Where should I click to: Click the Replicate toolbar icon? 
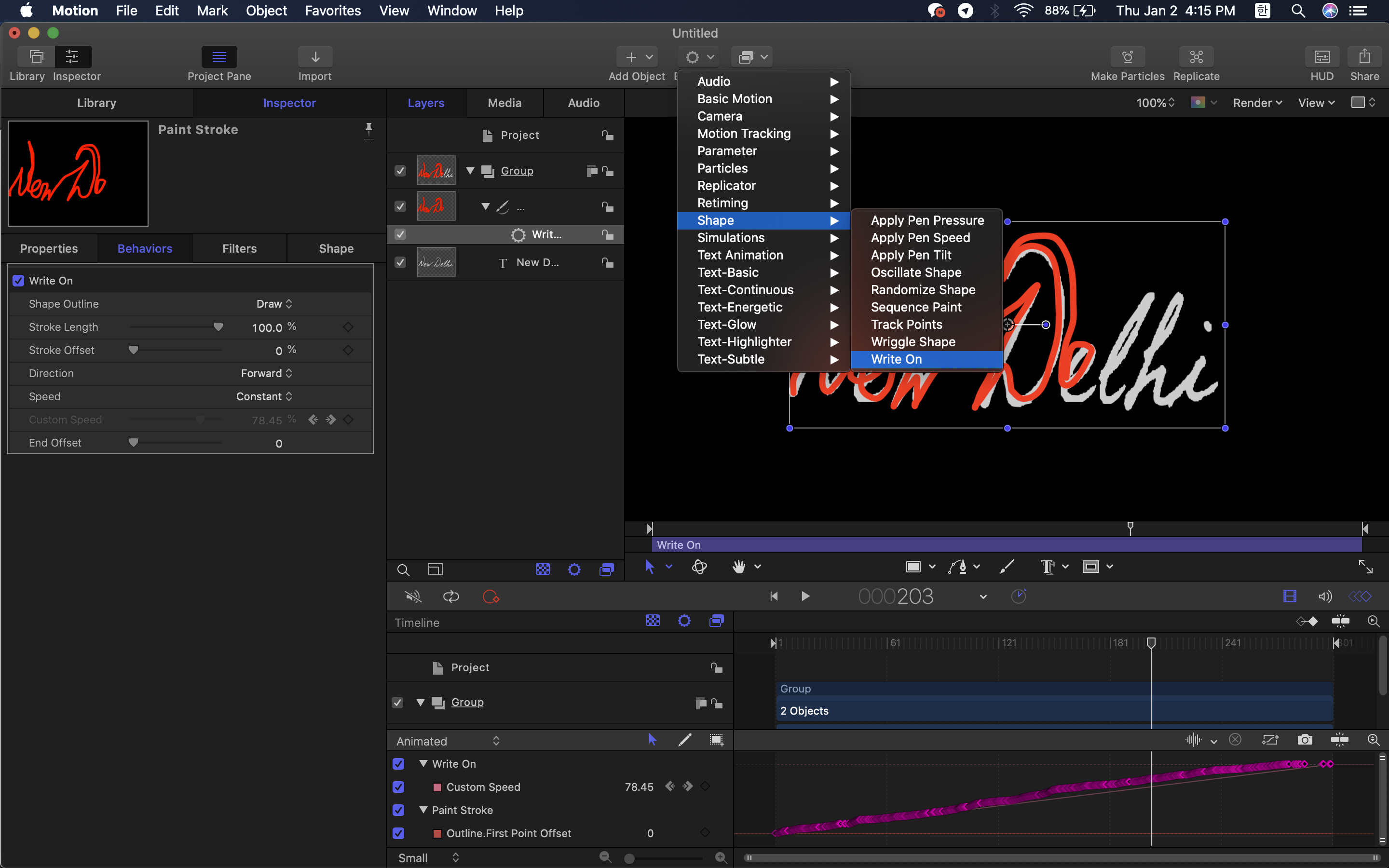(1196, 57)
